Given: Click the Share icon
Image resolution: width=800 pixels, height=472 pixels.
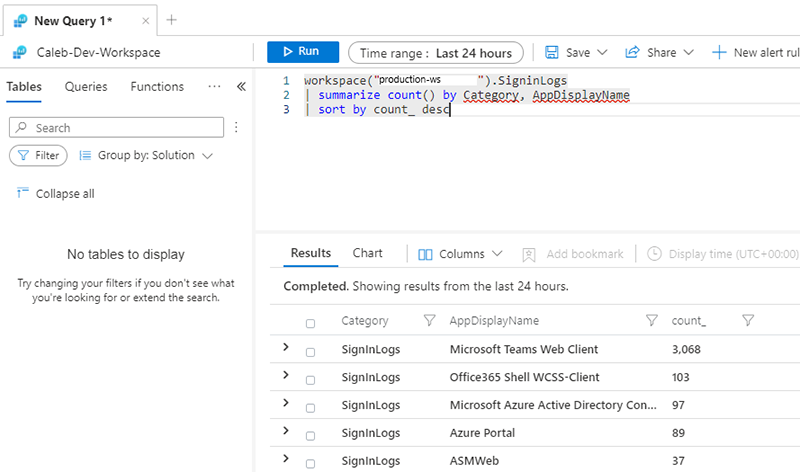Looking at the screenshot, I should [632, 52].
